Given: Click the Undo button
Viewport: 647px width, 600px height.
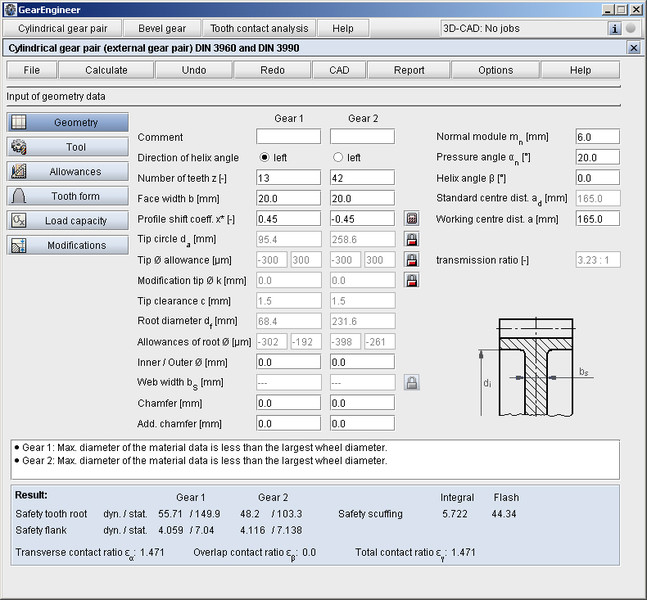Looking at the screenshot, I should click(x=194, y=70).
